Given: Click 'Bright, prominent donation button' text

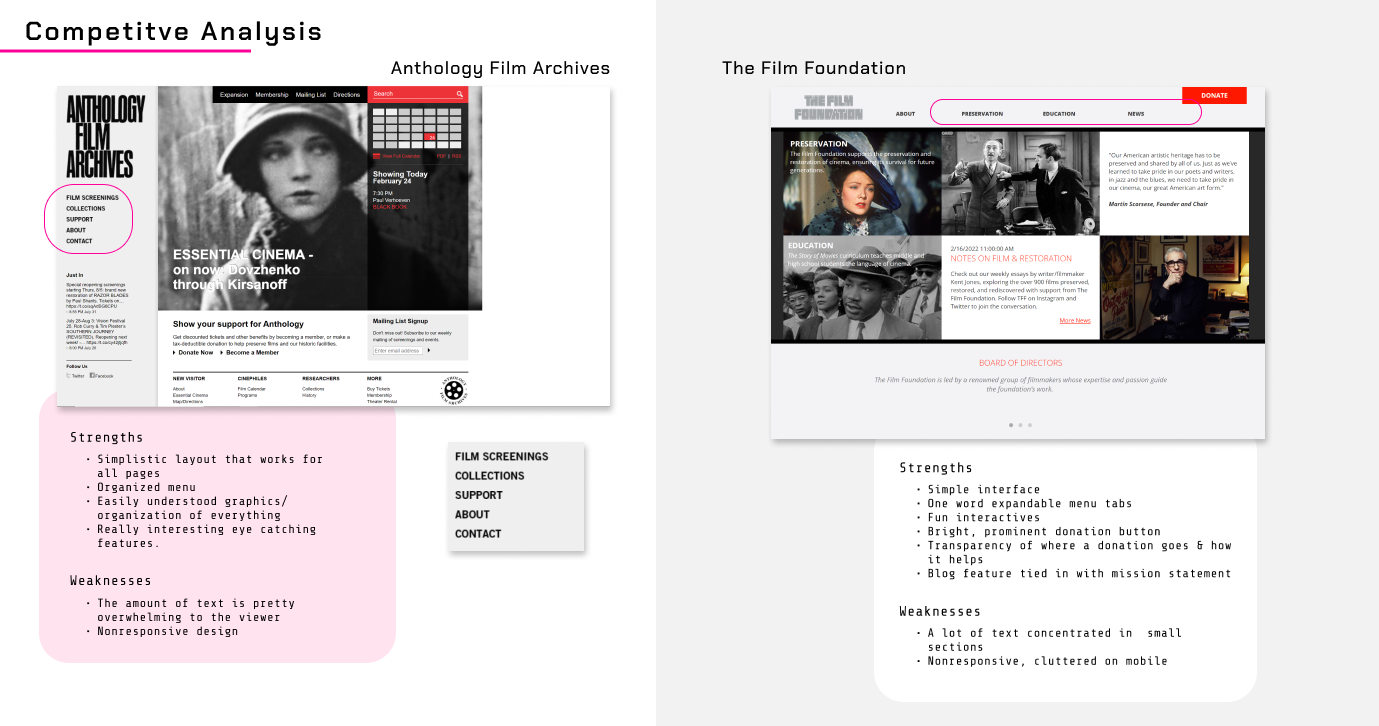Looking at the screenshot, I should point(1044,531).
